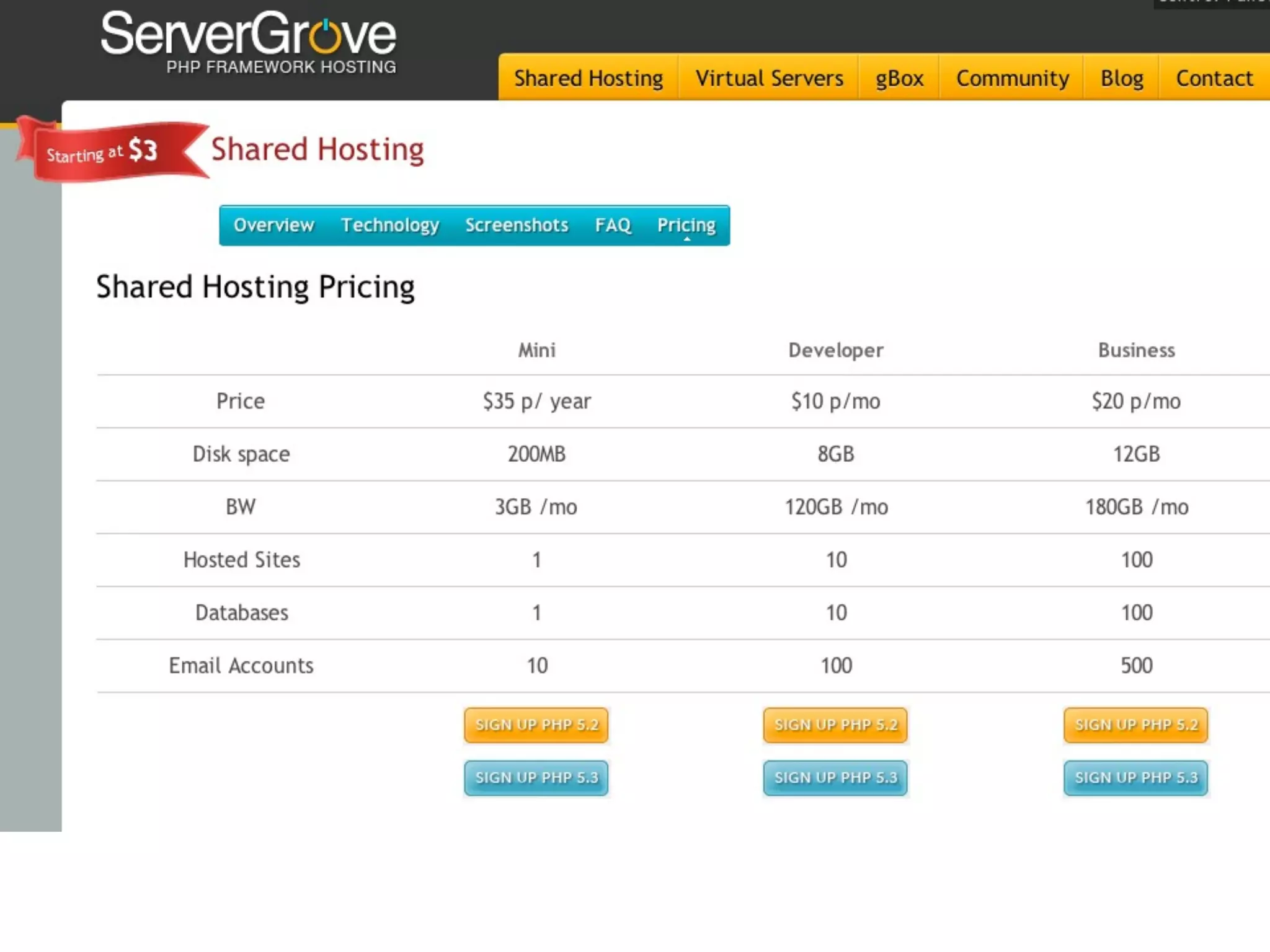The height and width of the screenshot is (952, 1270).
Task: Open the Community nav item
Action: point(1012,78)
